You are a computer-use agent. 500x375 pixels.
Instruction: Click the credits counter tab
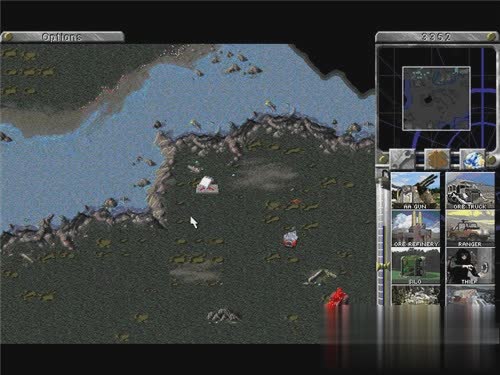436,37
